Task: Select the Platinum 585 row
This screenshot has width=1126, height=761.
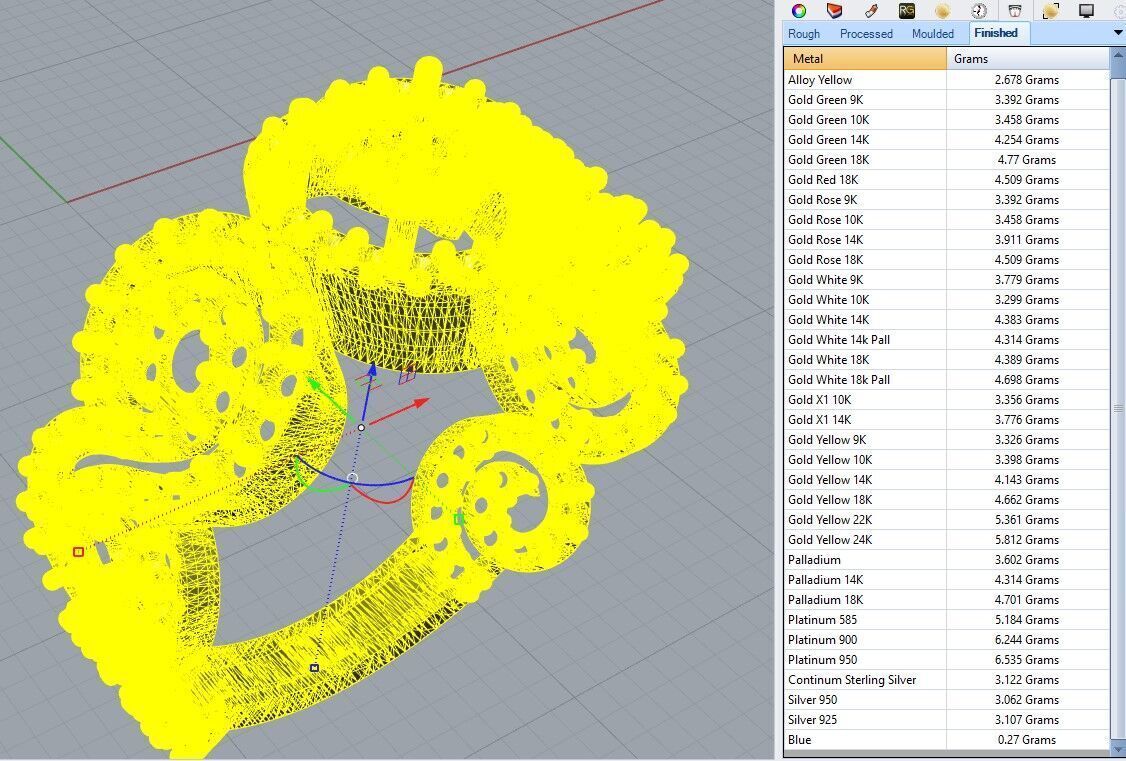Action: (946, 620)
